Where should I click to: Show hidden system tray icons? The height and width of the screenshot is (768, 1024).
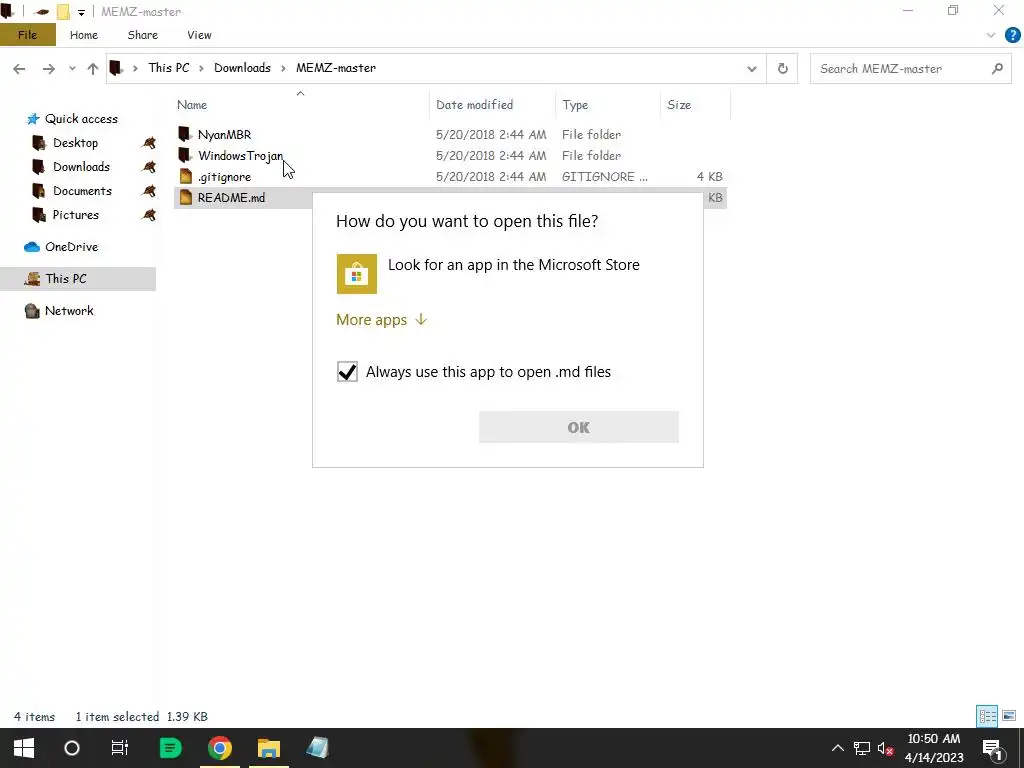click(837, 748)
